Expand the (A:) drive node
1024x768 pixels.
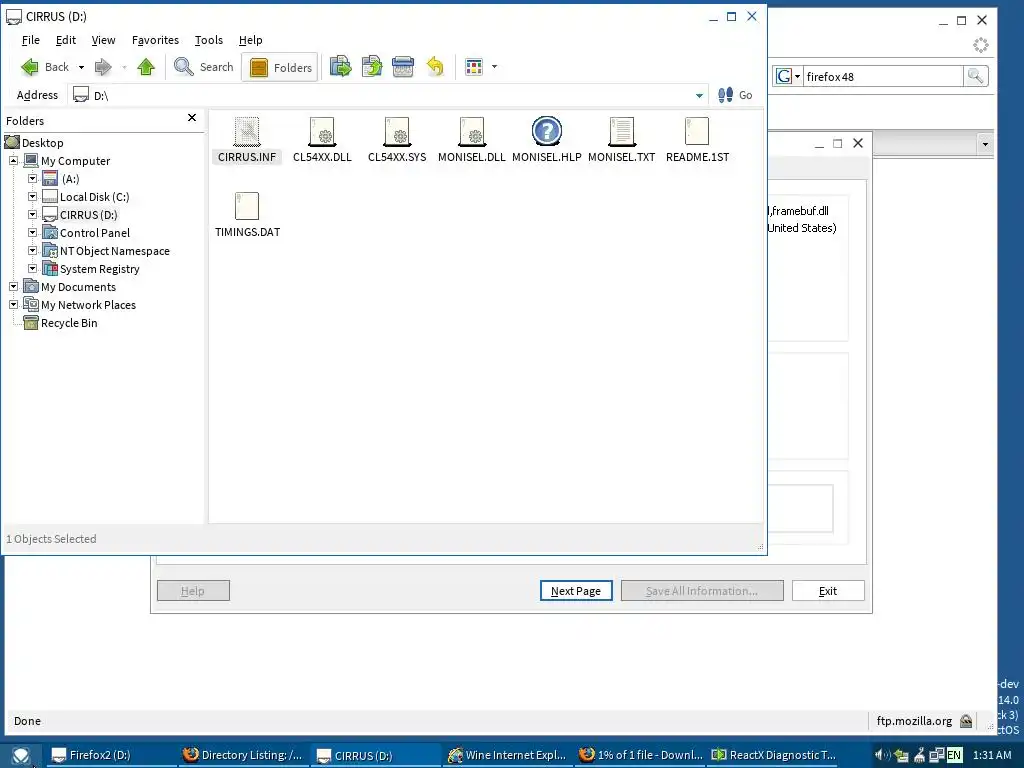coord(32,178)
